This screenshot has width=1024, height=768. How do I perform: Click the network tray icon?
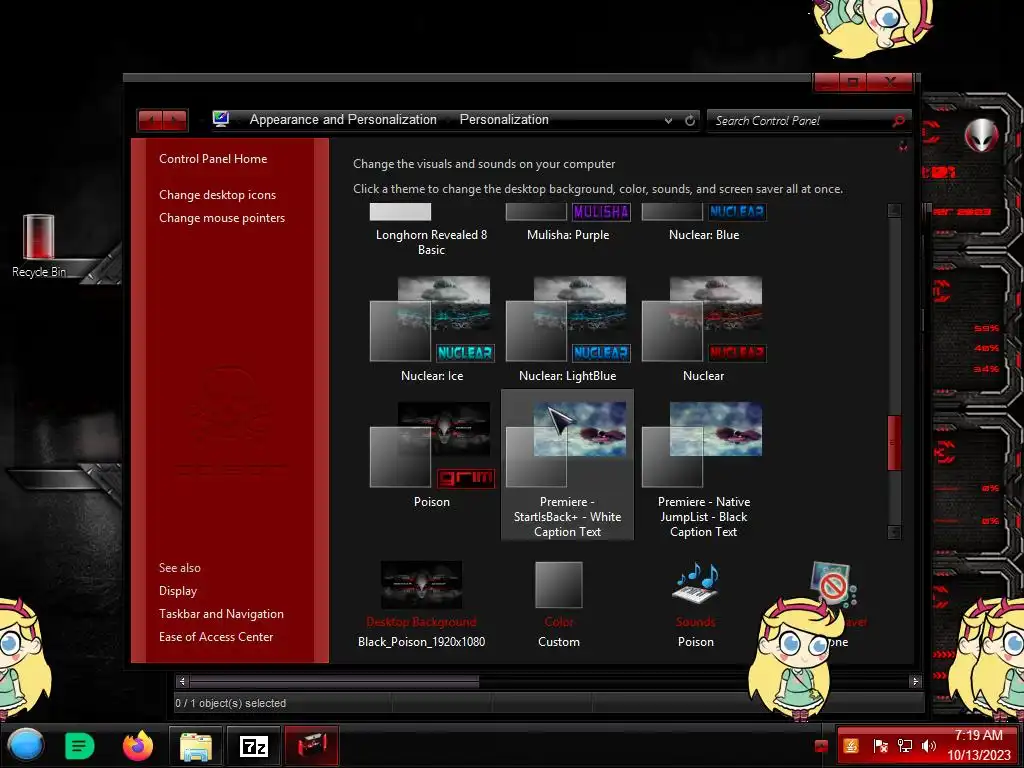904,746
